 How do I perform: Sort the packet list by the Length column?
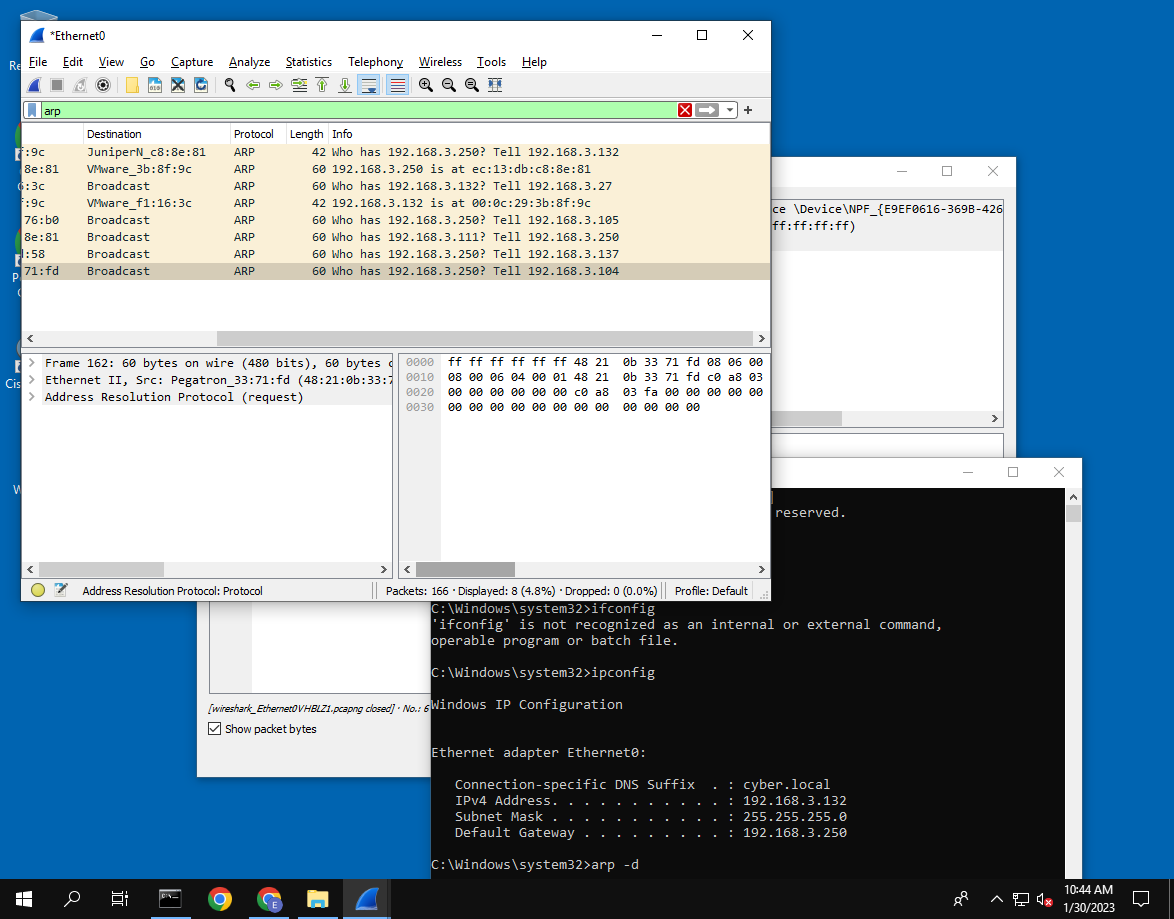click(x=306, y=134)
